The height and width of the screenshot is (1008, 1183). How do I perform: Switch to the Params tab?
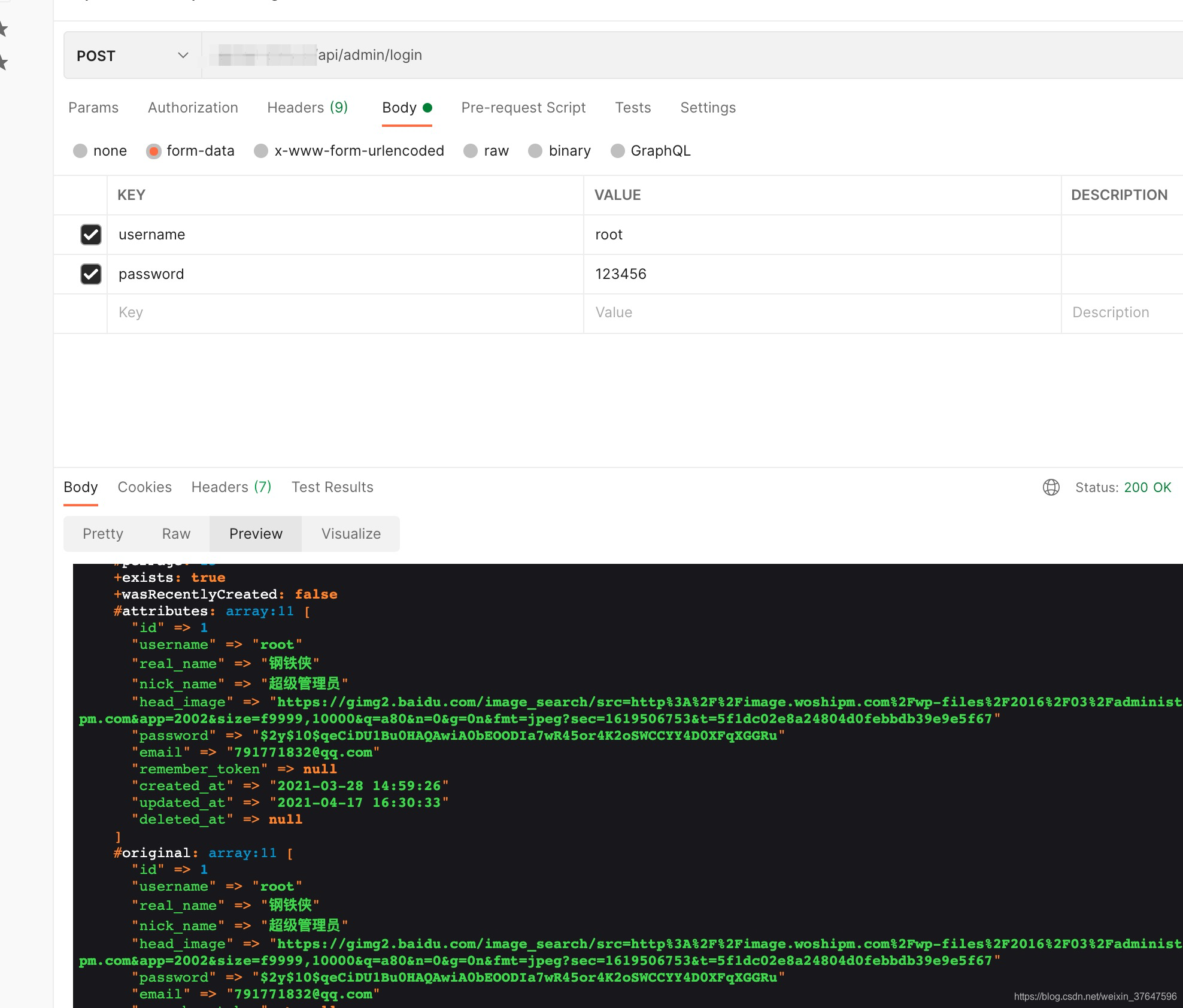pos(93,107)
